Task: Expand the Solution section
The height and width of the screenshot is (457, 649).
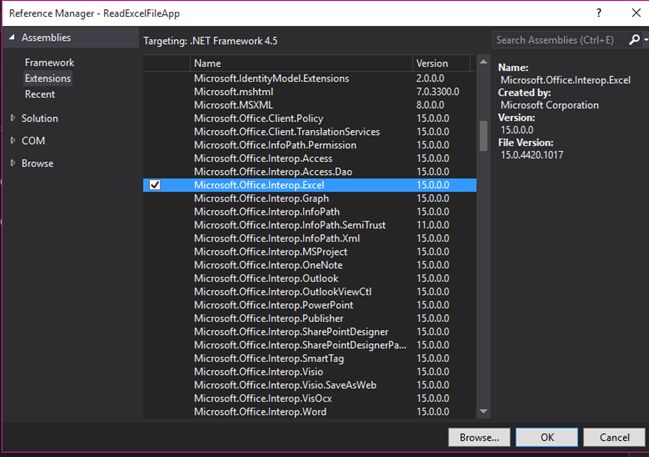Action: point(12,118)
